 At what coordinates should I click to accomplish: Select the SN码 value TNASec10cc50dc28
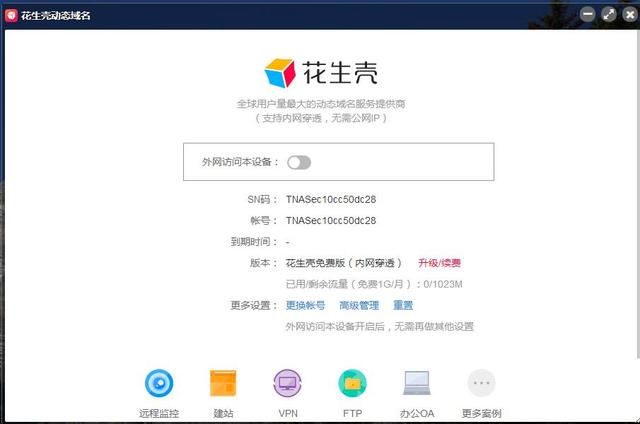pyautogui.click(x=331, y=200)
